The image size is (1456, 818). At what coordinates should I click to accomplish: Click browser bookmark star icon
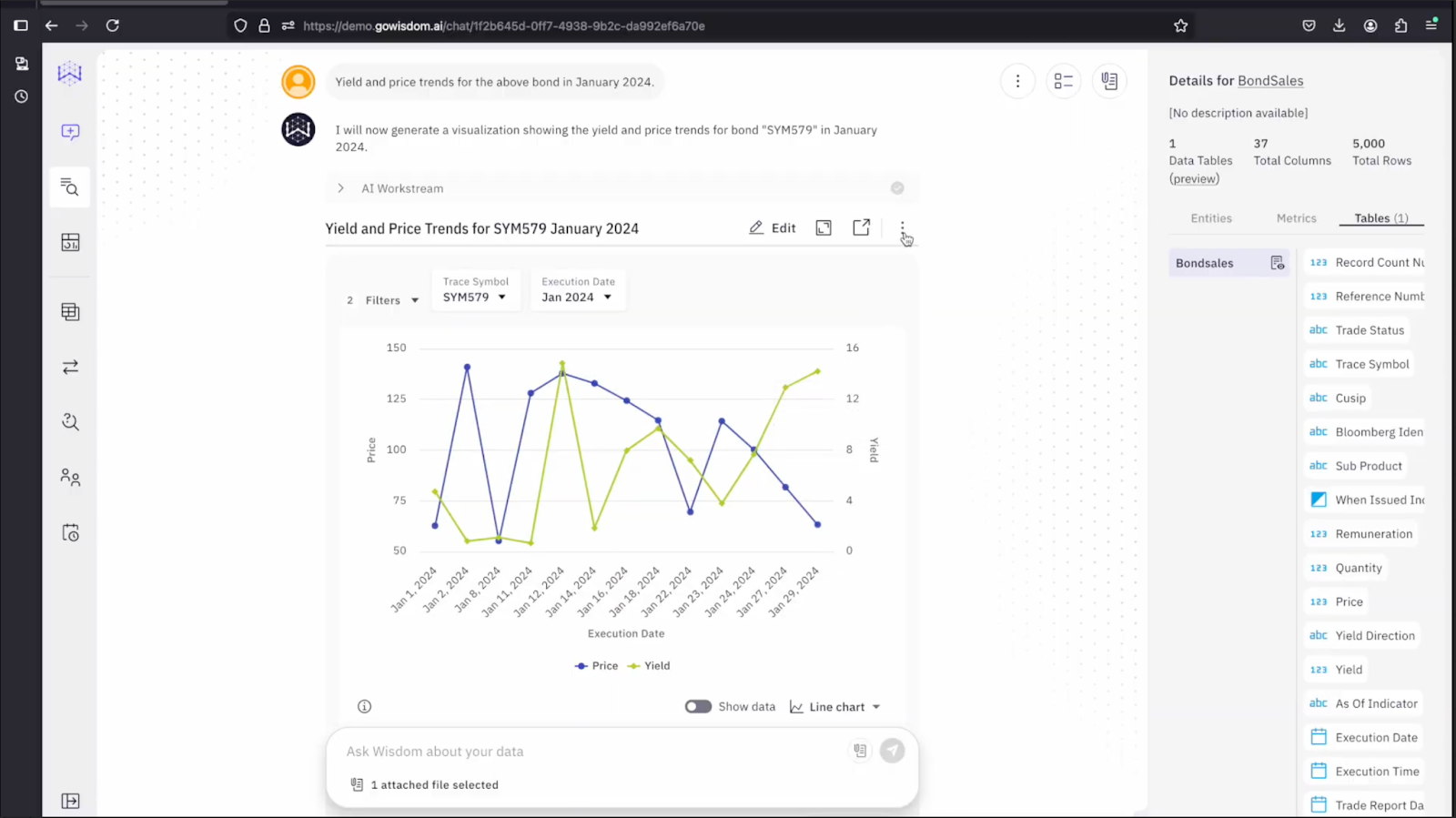[x=1181, y=25]
